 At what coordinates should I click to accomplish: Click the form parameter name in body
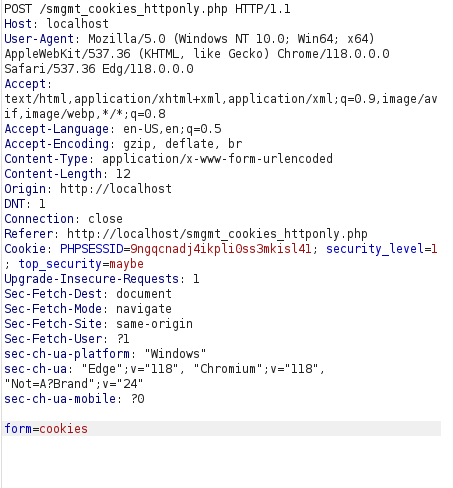[18, 429]
